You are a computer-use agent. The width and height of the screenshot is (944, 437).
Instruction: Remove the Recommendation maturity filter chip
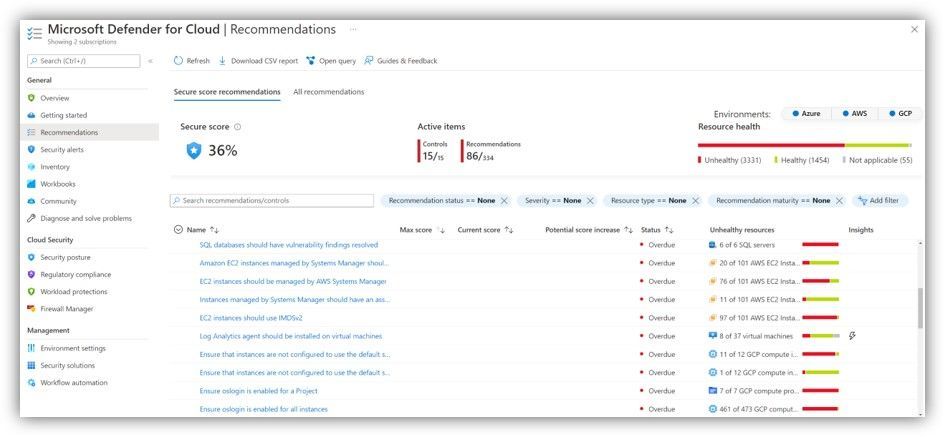pyautogui.click(x=839, y=200)
